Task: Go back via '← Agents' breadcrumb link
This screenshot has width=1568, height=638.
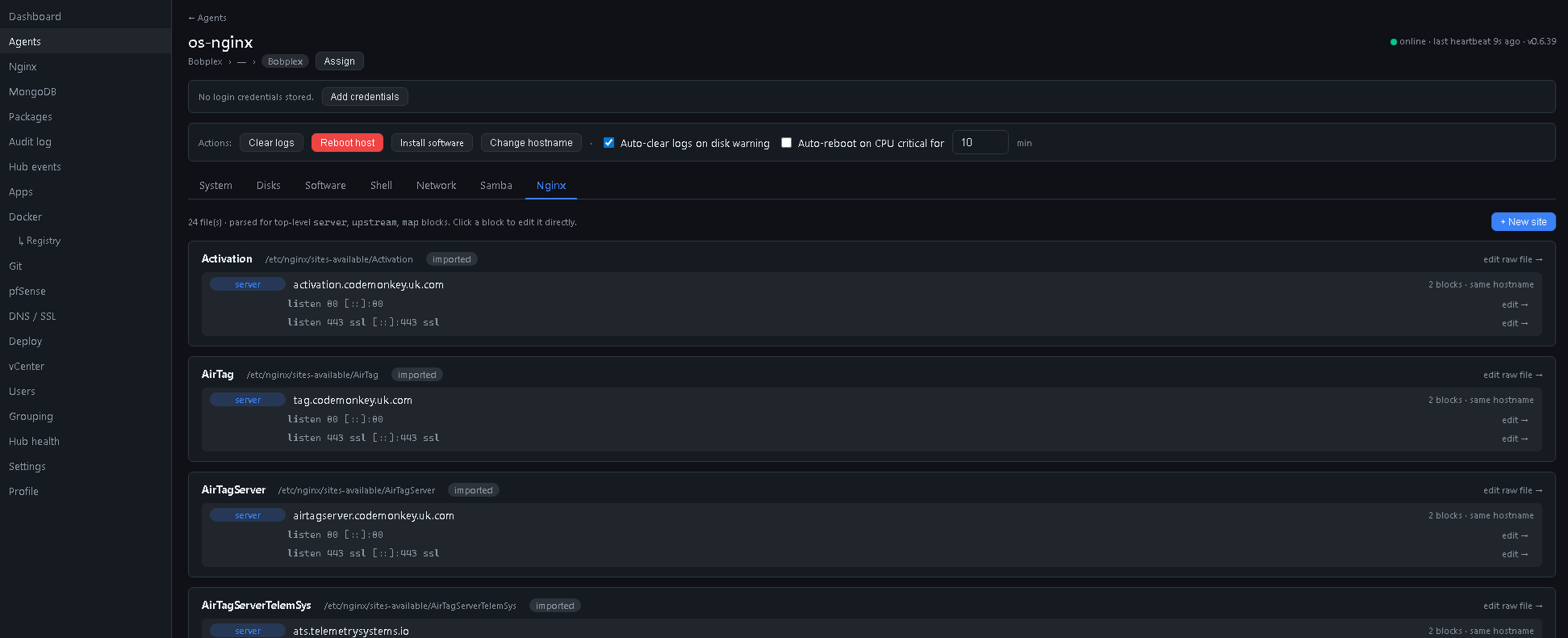Action: coord(207,18)
